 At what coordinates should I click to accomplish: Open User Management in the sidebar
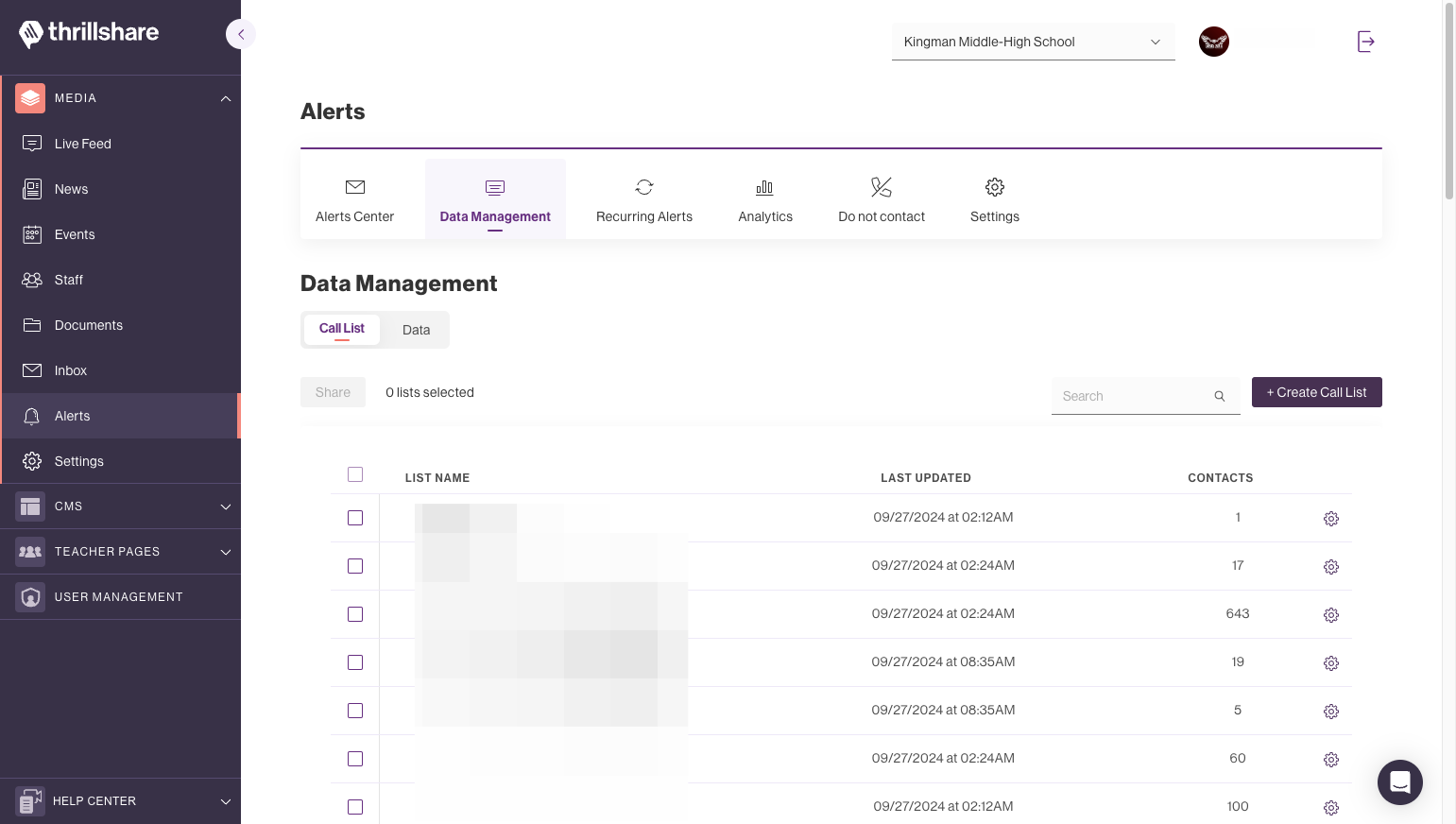pos(120,597)
